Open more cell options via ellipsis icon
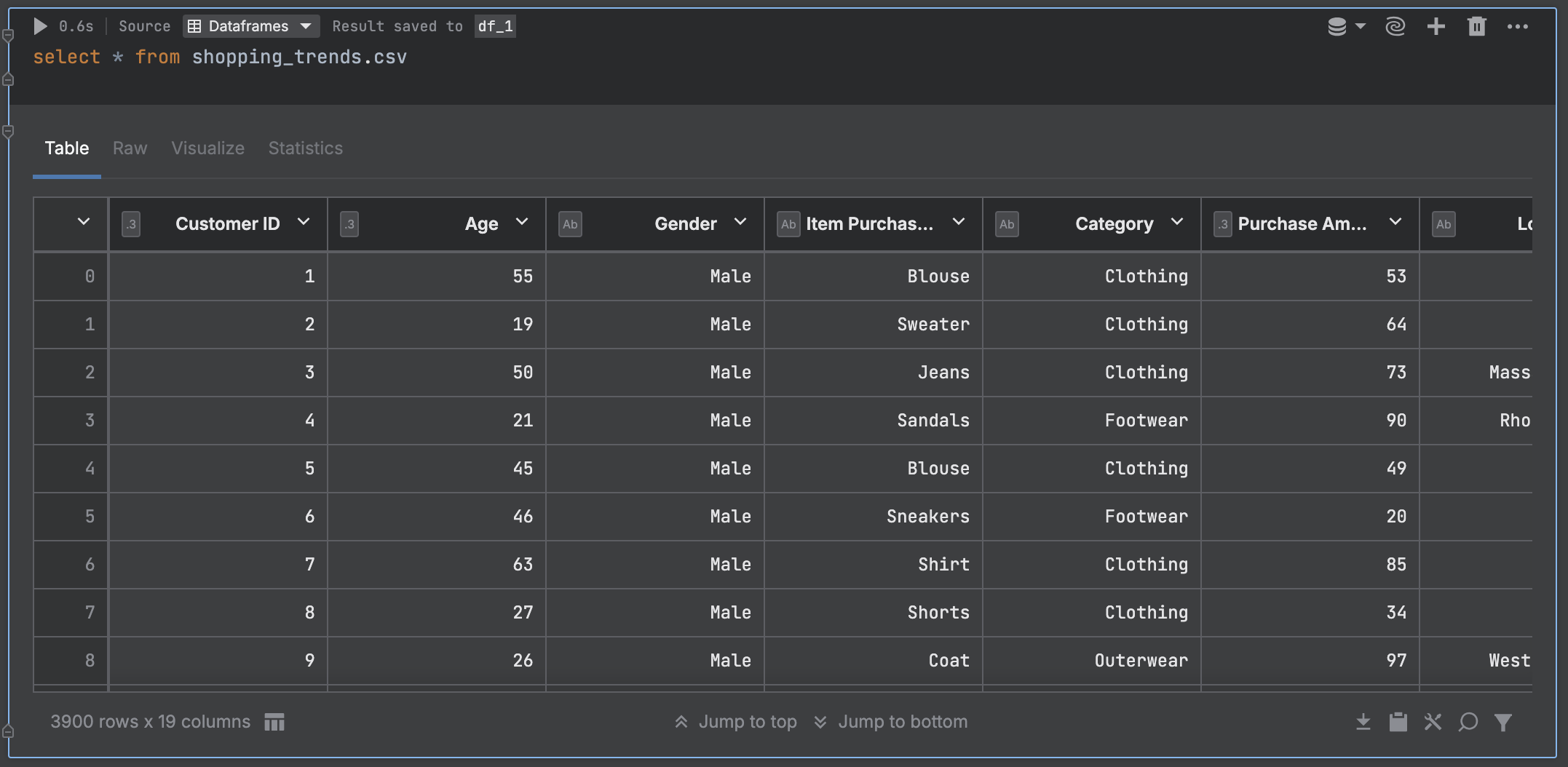 [1518, 26]
